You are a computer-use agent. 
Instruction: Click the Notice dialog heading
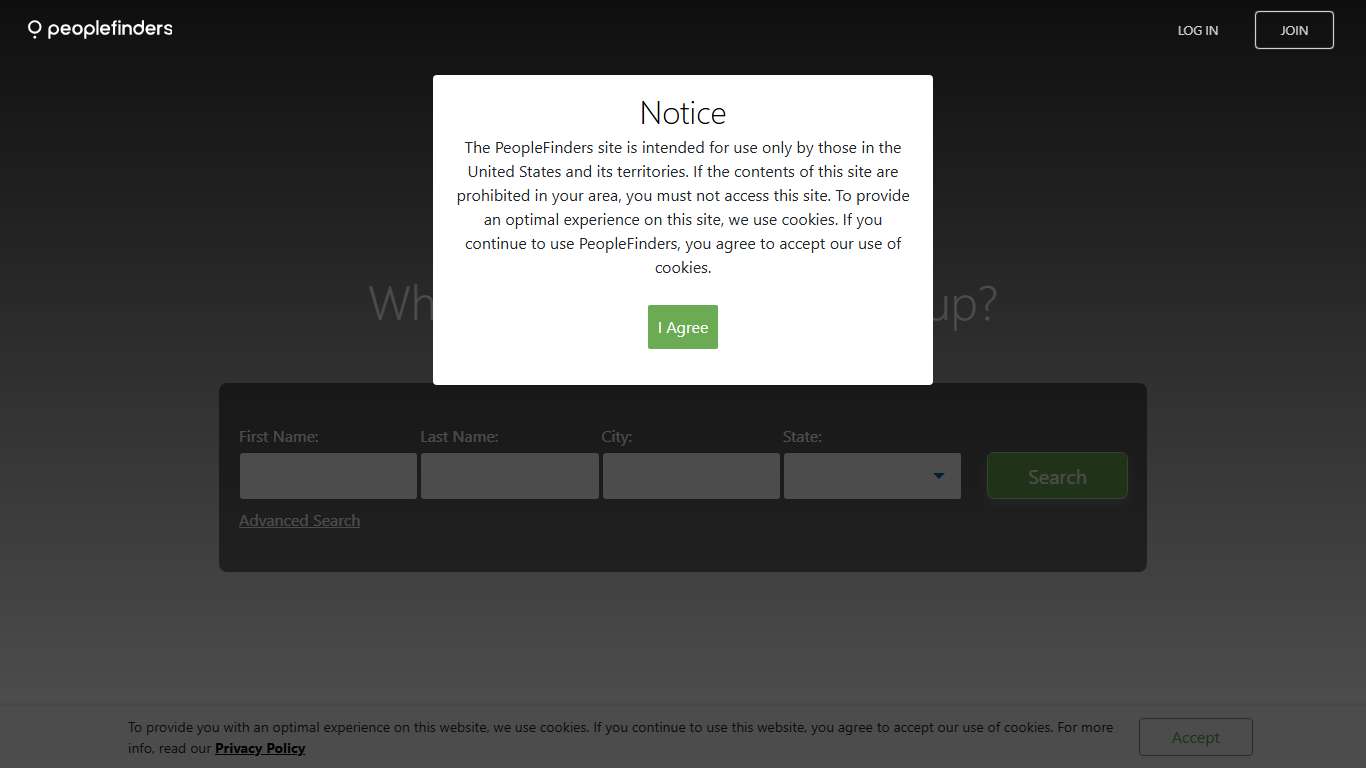tap(683, 112)
